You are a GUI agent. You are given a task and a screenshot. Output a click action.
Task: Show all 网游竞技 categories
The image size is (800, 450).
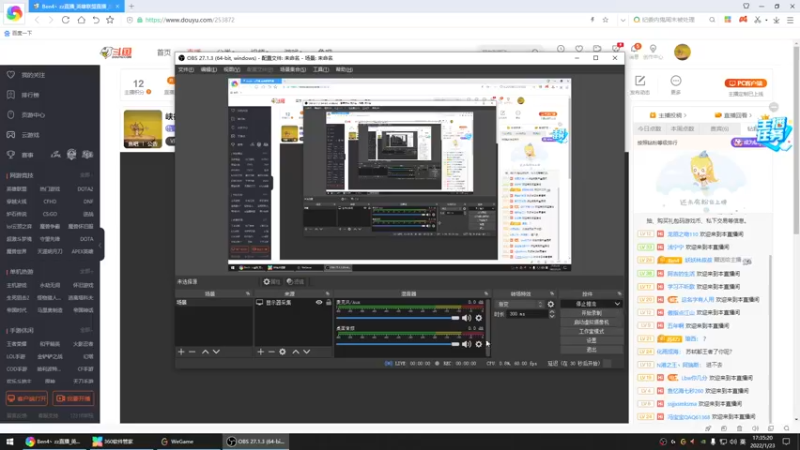(x=86, y=175)
